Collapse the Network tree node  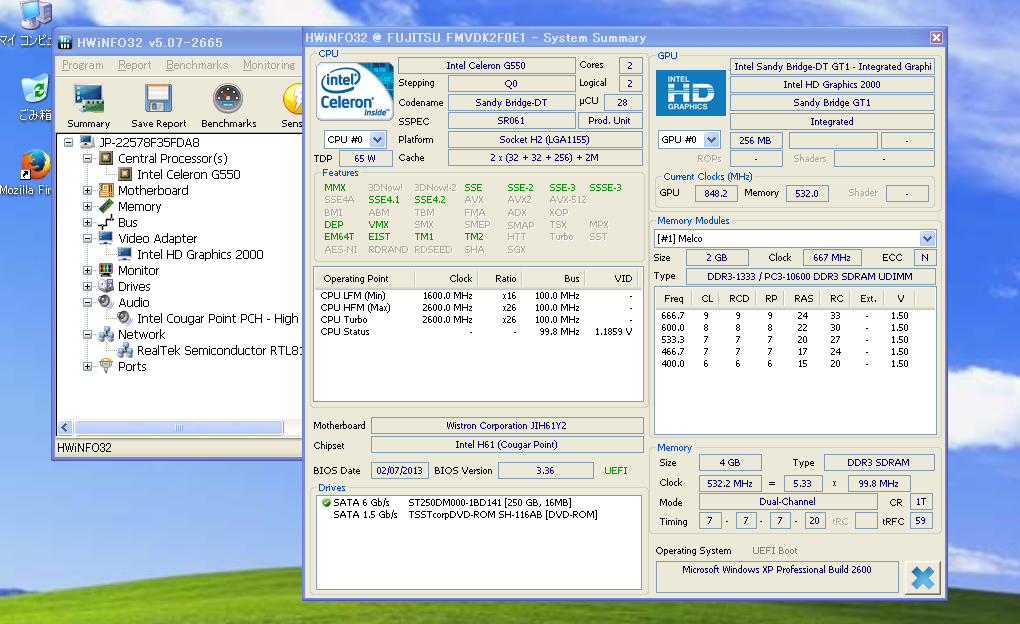(87, 334)
